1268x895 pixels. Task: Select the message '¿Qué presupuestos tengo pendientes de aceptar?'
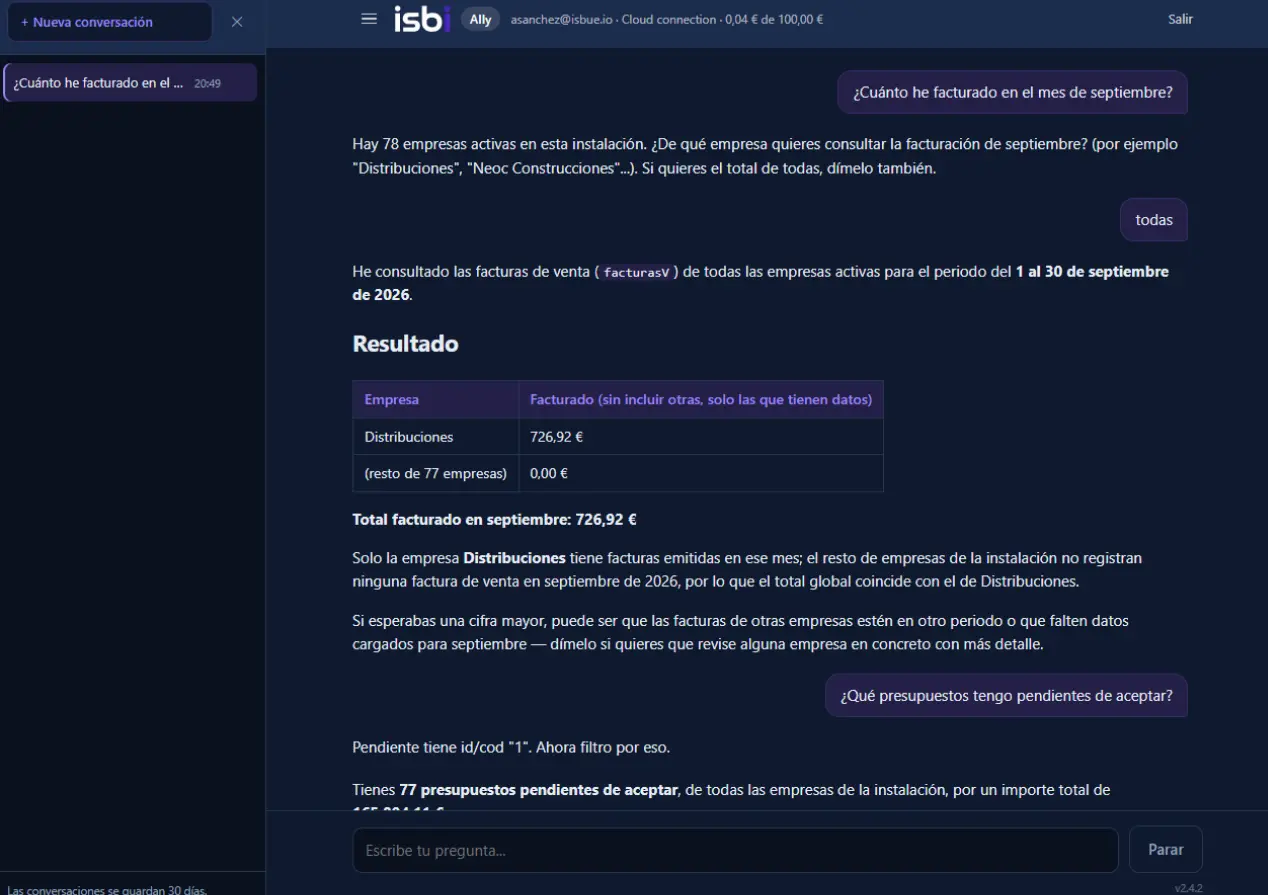pyautogui.click(x=1006, y=695)
